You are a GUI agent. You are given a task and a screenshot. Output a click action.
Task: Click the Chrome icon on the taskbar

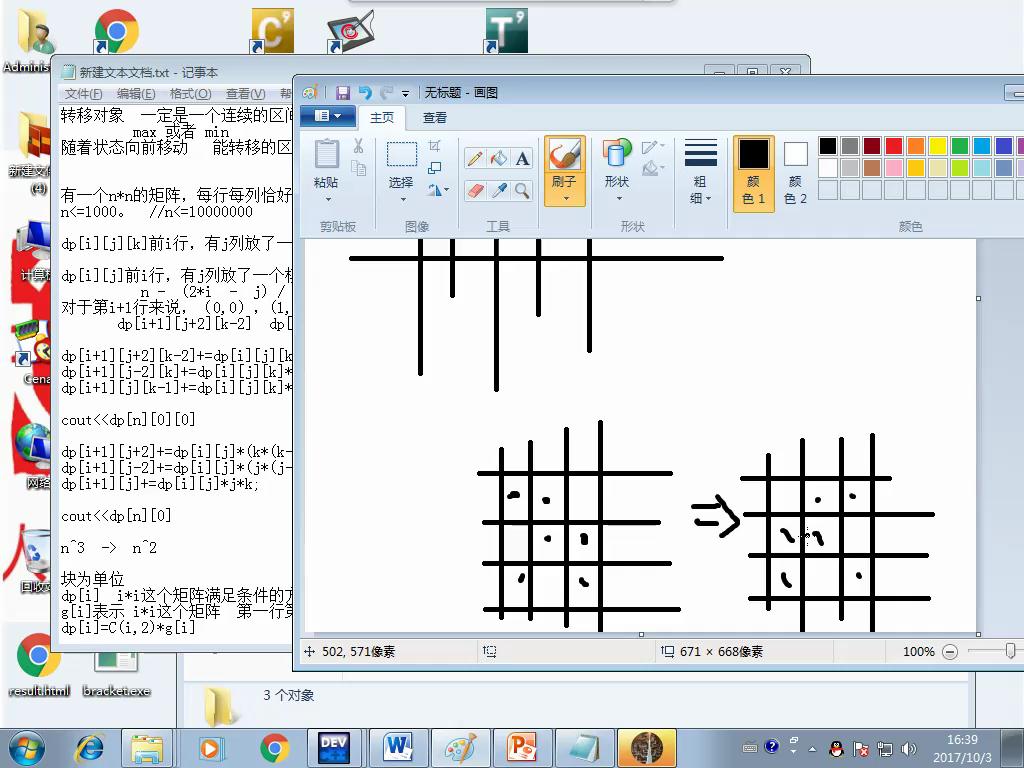(x=274, y=748)
